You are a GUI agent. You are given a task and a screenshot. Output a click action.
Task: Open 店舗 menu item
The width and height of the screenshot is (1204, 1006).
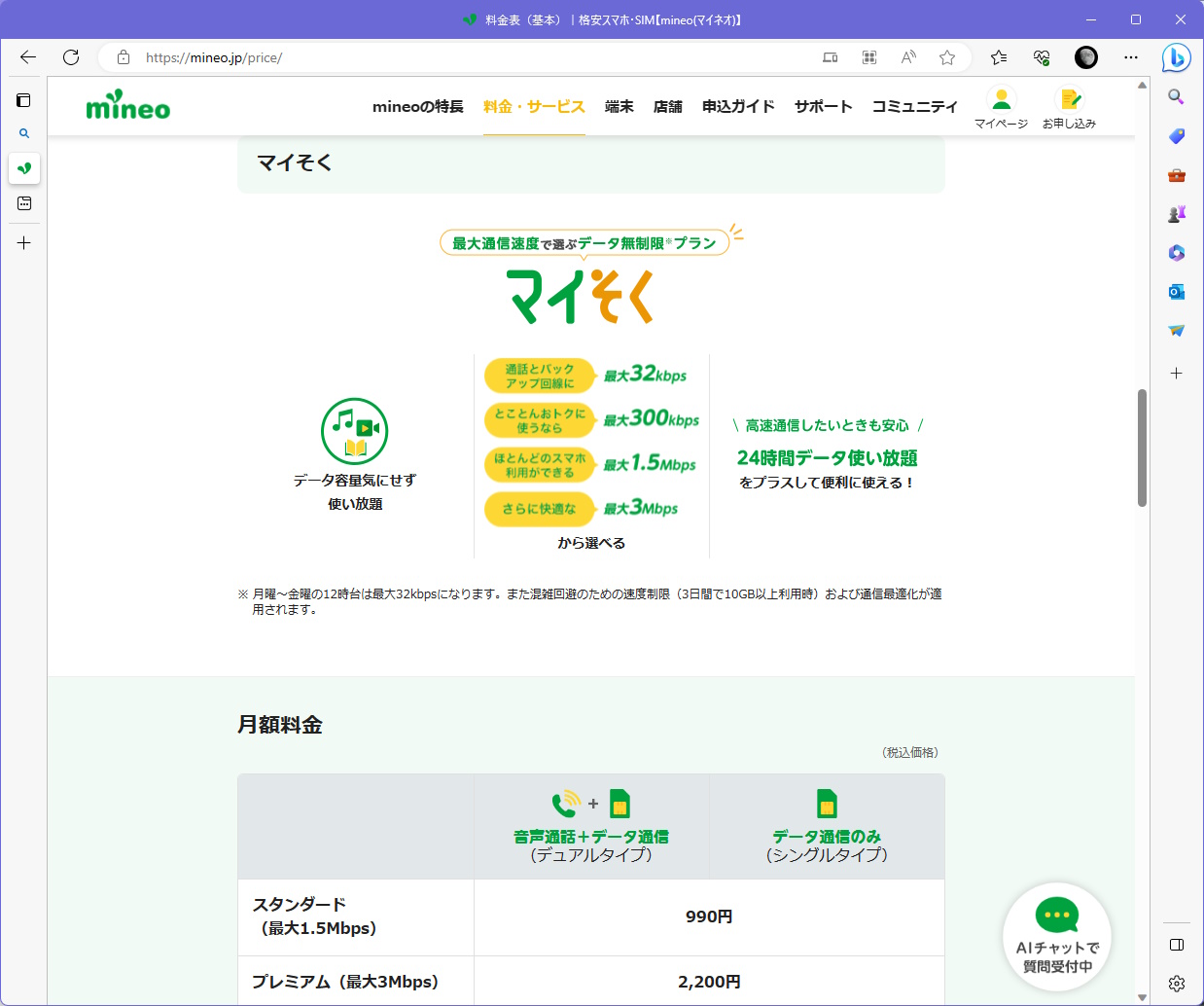pyautogui.click(x=668, y=107)
